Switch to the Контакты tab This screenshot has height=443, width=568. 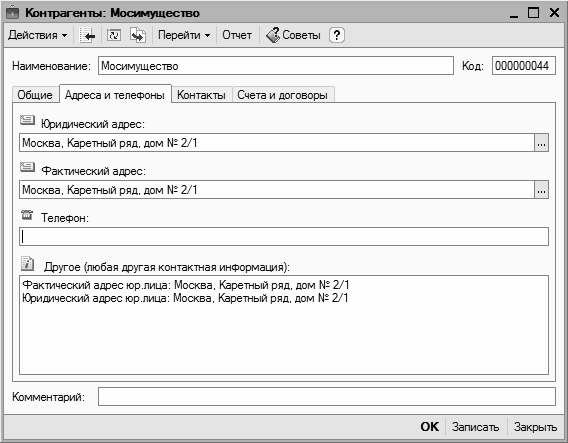[x=201, y=95]
